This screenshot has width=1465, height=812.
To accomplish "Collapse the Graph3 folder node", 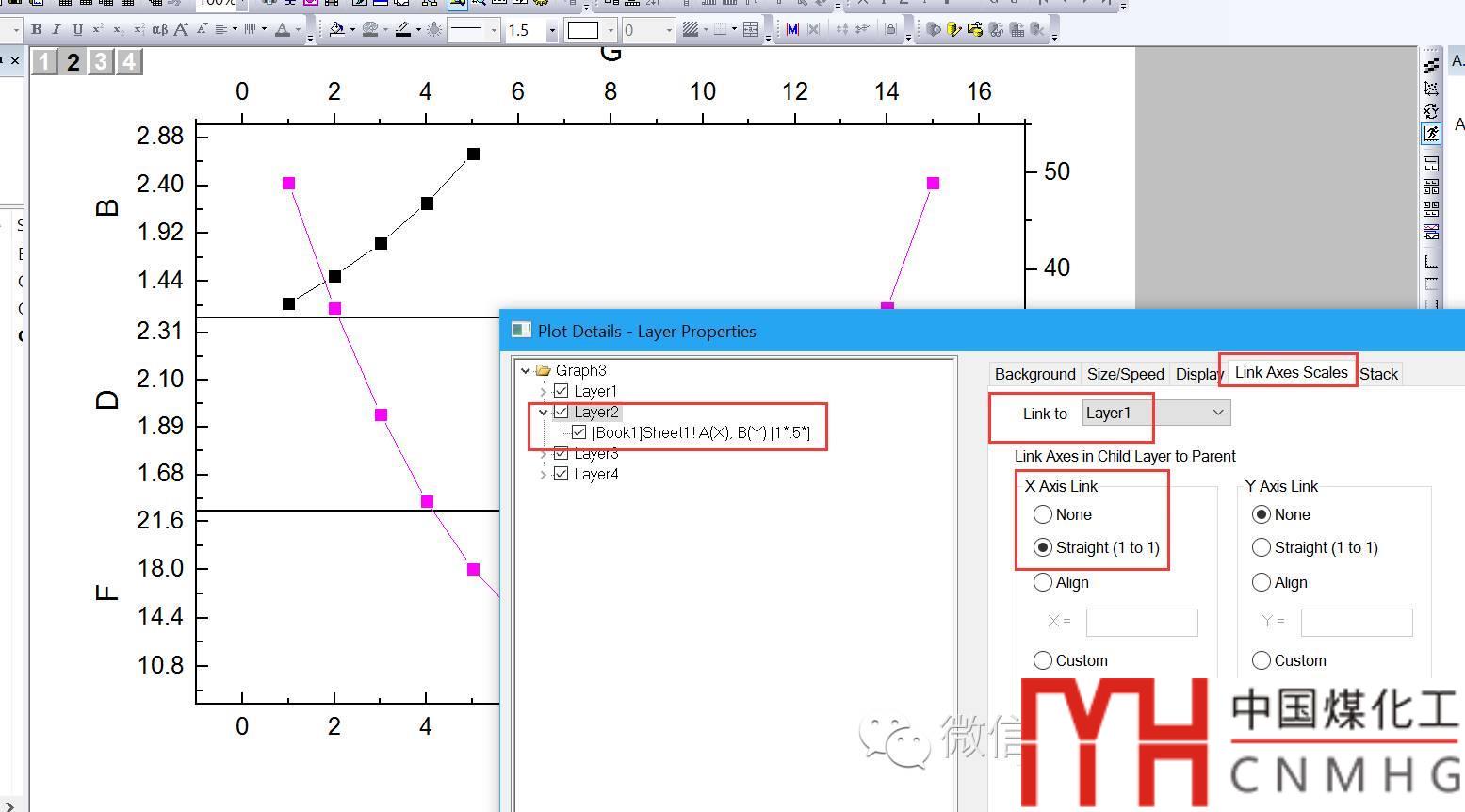I will (526, 371).
